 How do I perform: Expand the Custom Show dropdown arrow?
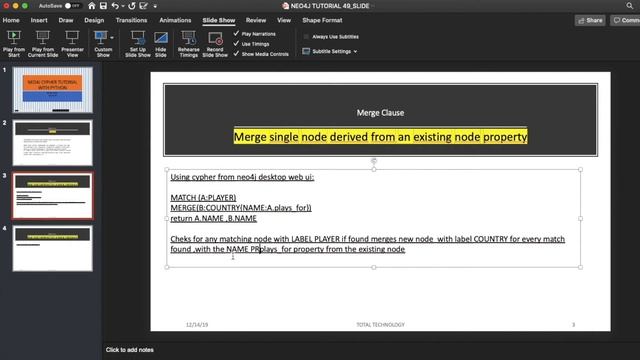click(112, 38)
